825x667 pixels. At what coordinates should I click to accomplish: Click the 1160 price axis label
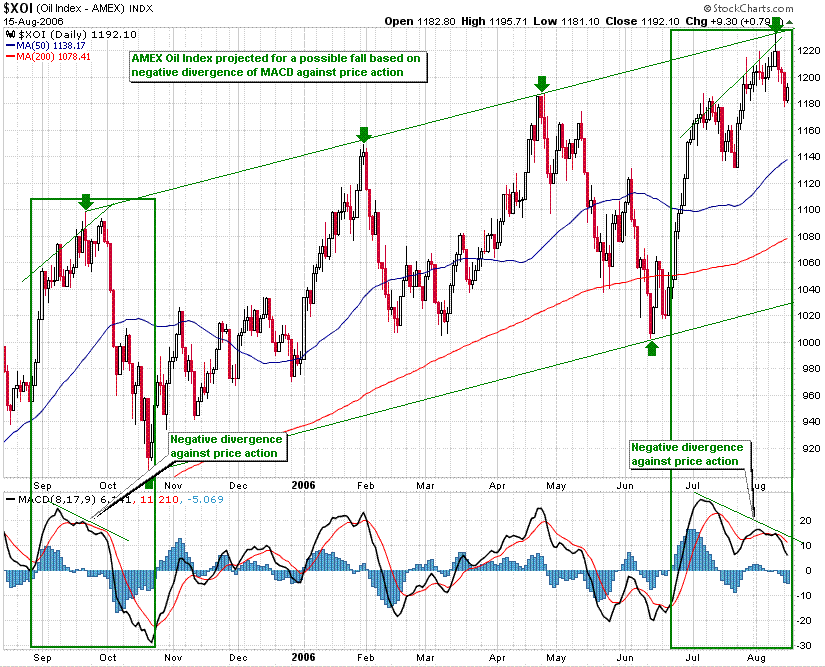click(809, 130)
